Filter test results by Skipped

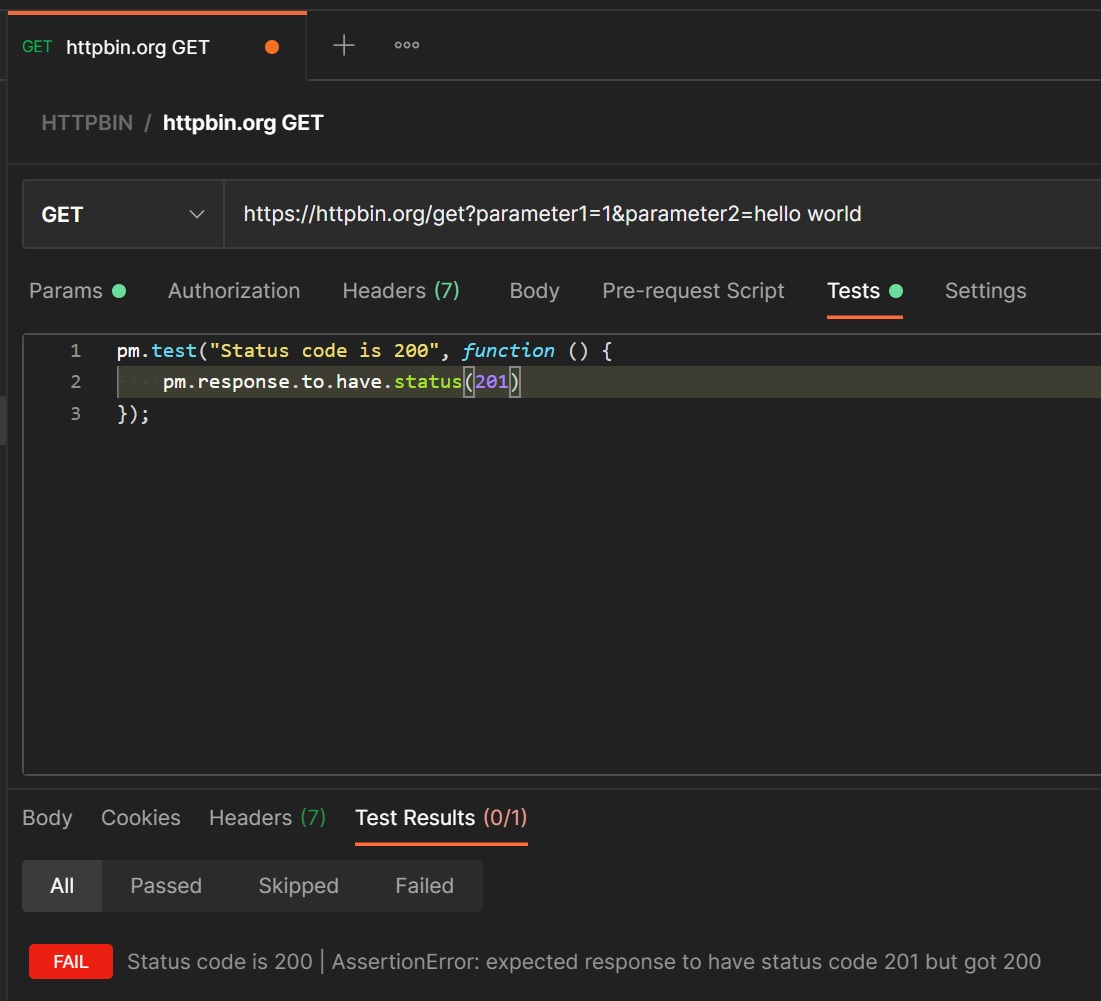(298, 886)
